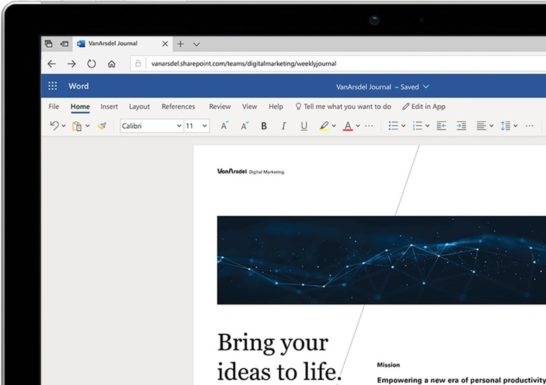Screen dimensions: 546x385
Task: Toggle Underline formatting
Action: pyautogui.click(x=304, y=126)
